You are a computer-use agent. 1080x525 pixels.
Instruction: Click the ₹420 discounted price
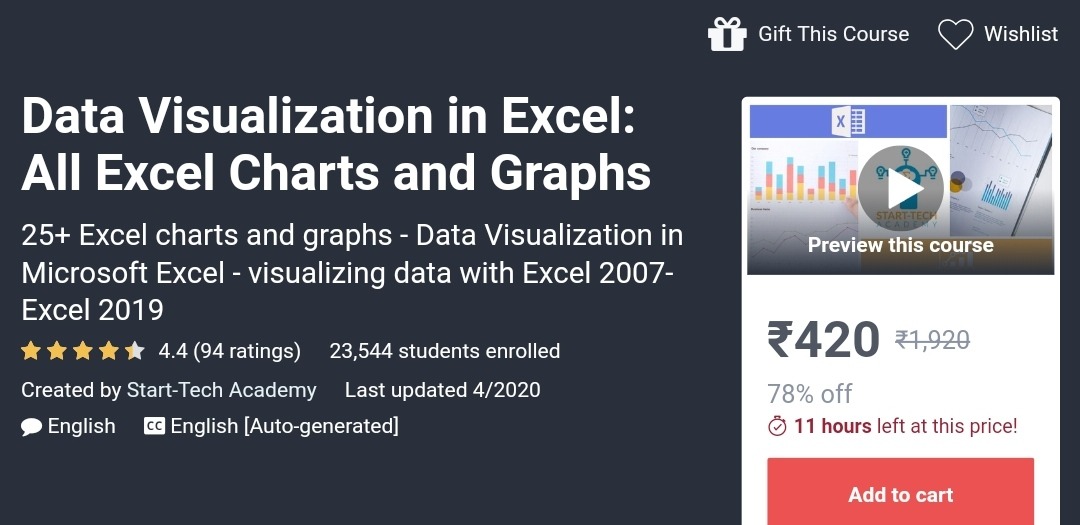tap(824, 340)
